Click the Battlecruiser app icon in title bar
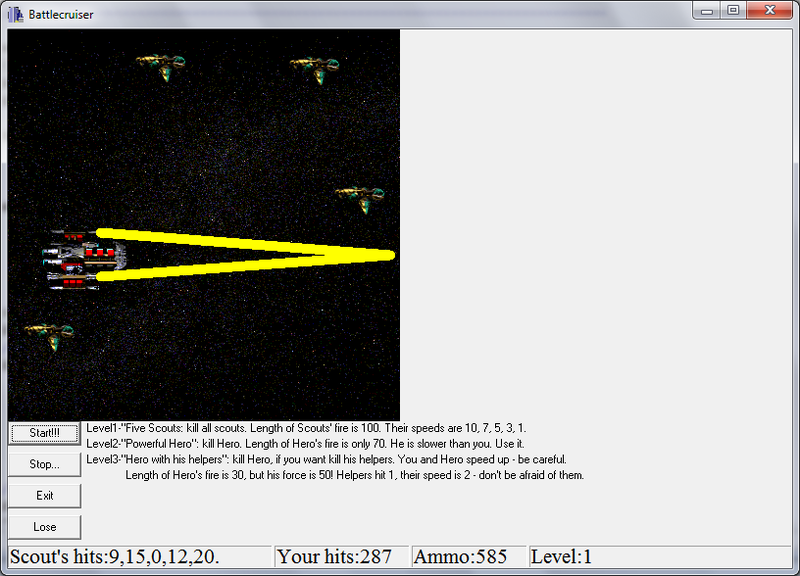The height and width of the screenshot is (576, 800). [16, 14]
